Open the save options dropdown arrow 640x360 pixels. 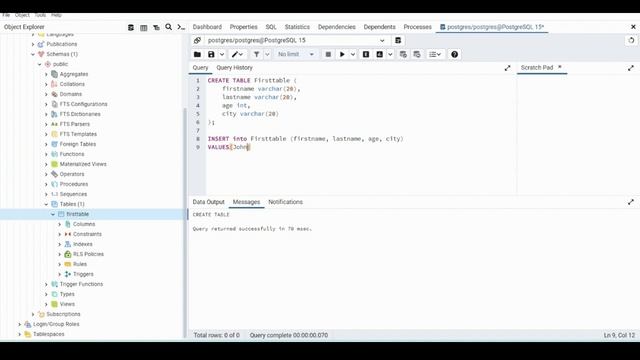222,54
